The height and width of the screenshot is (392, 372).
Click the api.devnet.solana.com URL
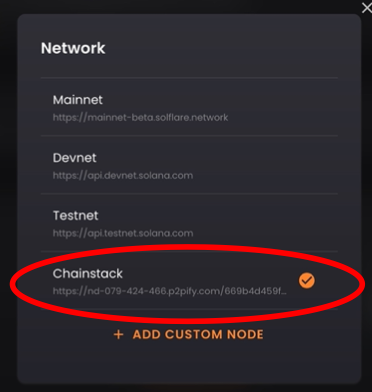click(123, 175)
